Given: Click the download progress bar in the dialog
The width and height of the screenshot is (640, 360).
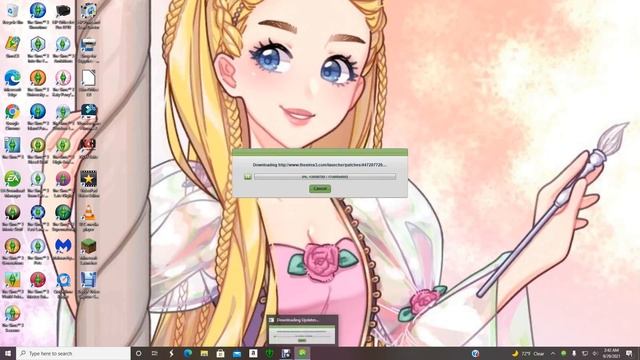Looking at the screenshot, I should pos(325,177).
